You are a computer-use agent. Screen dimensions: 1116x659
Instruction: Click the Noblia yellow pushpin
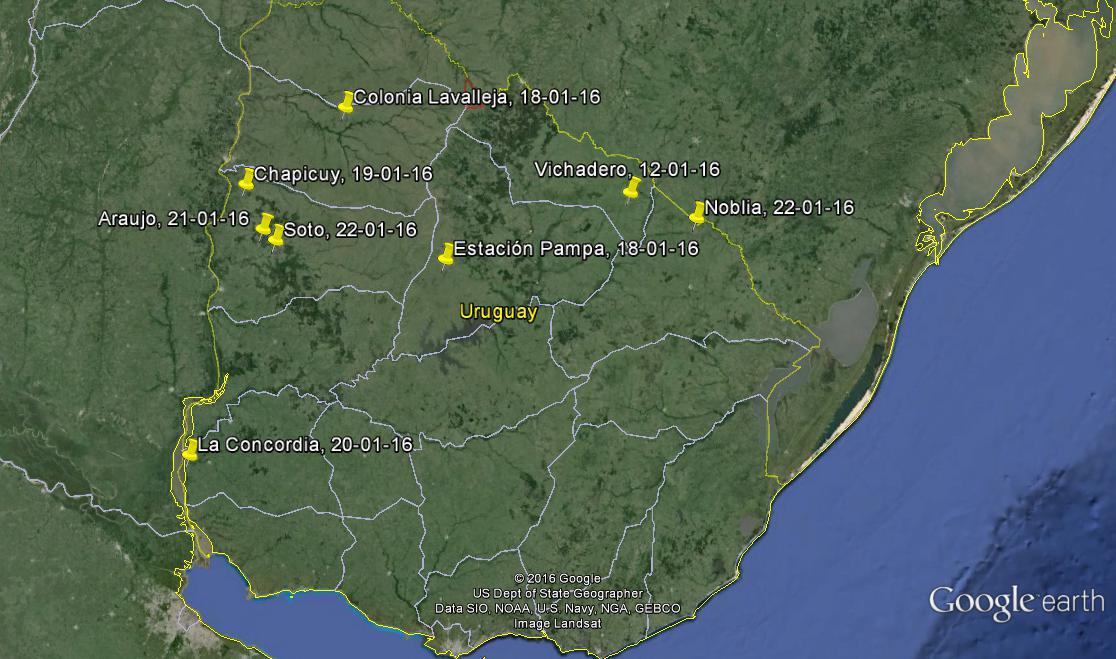(697, 211)
